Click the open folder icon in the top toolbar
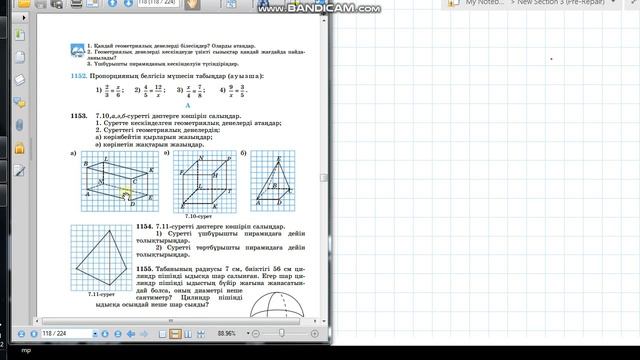The height and width of the screenshot is (360, 640). [x=24, y=4]
